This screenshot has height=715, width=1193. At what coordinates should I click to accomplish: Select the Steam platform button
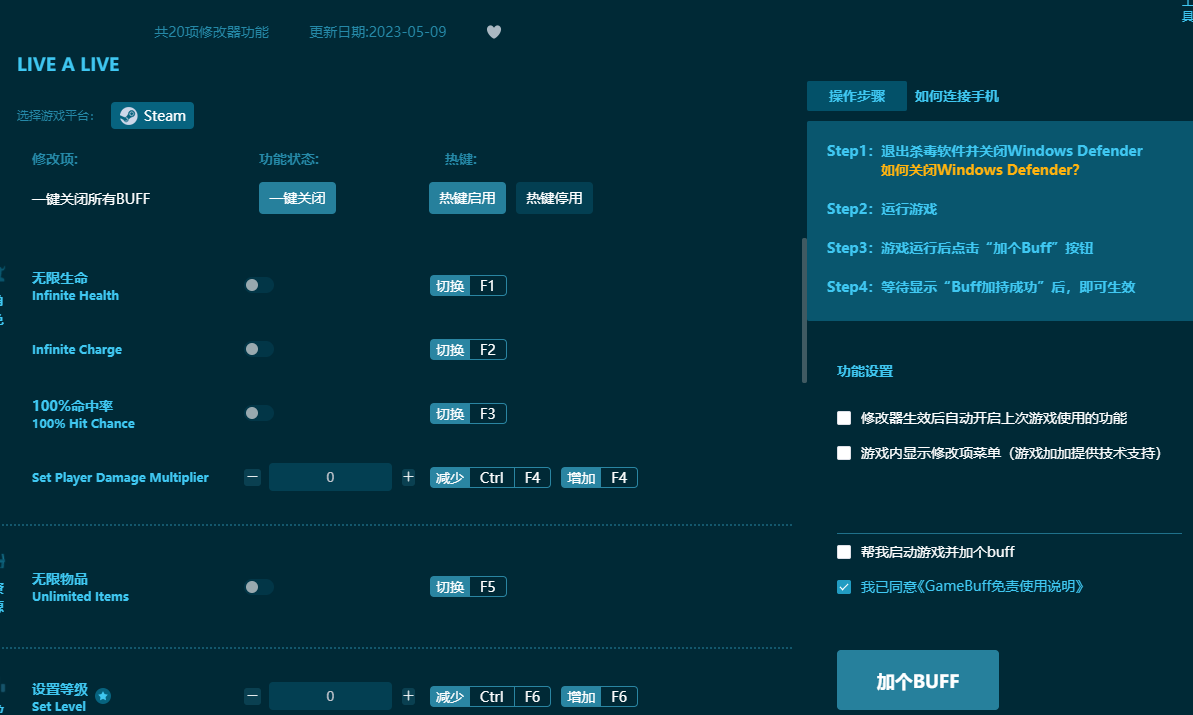point(152,116)
